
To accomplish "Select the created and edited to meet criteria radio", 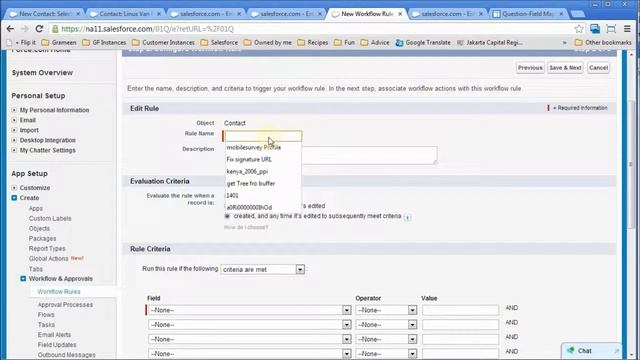I will pos(227,216).
